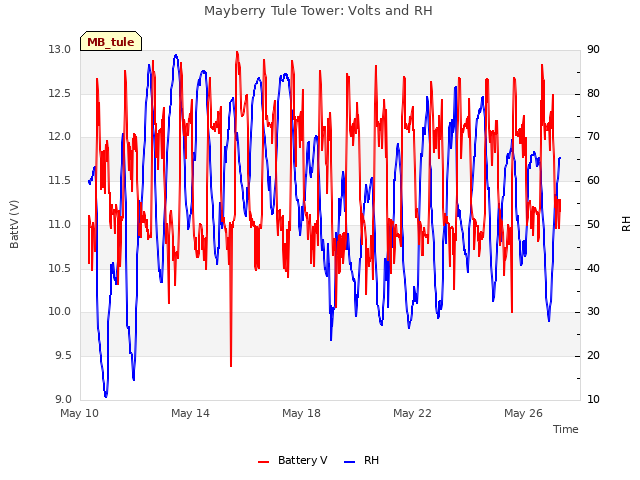Click the 11.0 left axis tick label
This screenshot has width=640, height=480.
(x=60, y=224)
